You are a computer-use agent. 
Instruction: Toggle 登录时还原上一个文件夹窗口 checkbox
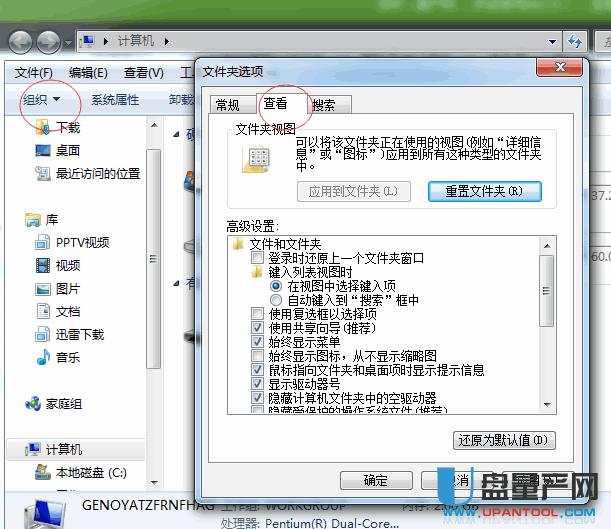tap(258, 257)
